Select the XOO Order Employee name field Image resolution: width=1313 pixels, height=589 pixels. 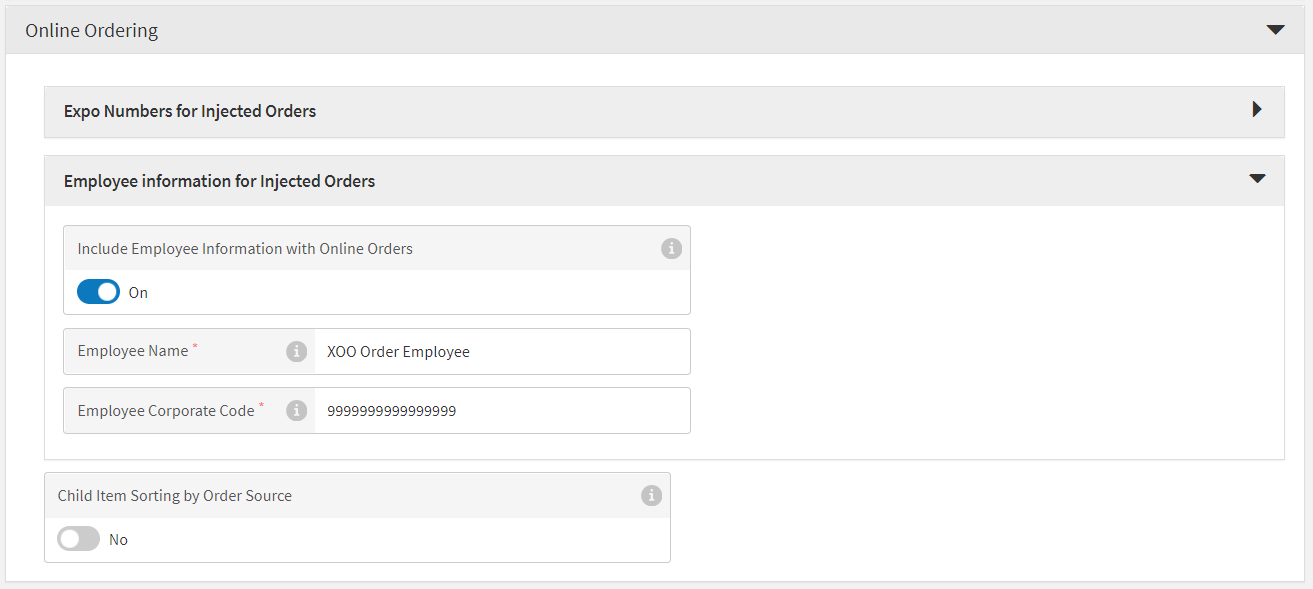click(x=500, y=351)
